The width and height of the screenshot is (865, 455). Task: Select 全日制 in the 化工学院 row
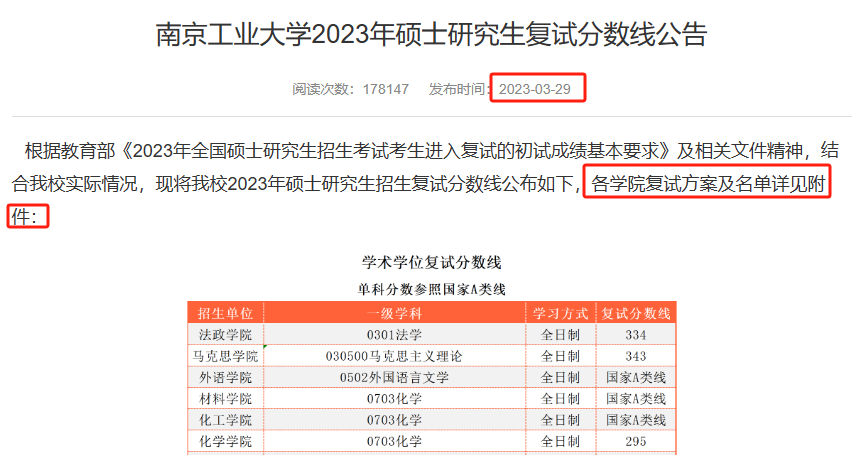(x=560, y=420)
